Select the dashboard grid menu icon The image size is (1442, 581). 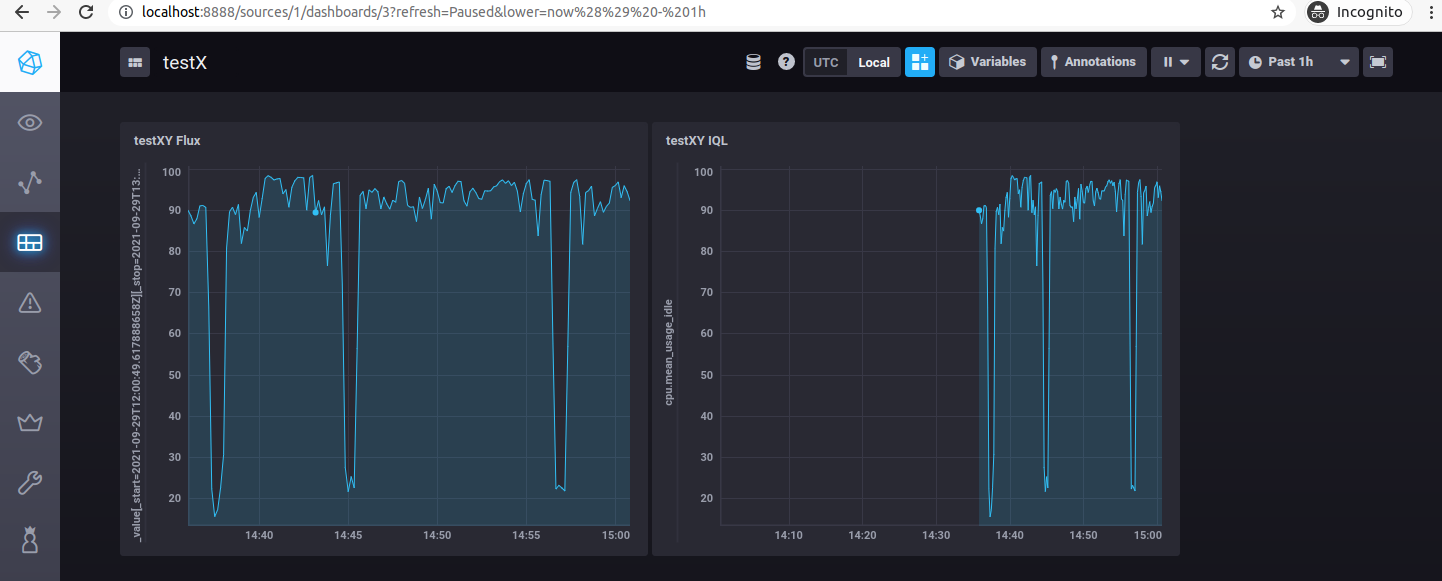point(135,61)
